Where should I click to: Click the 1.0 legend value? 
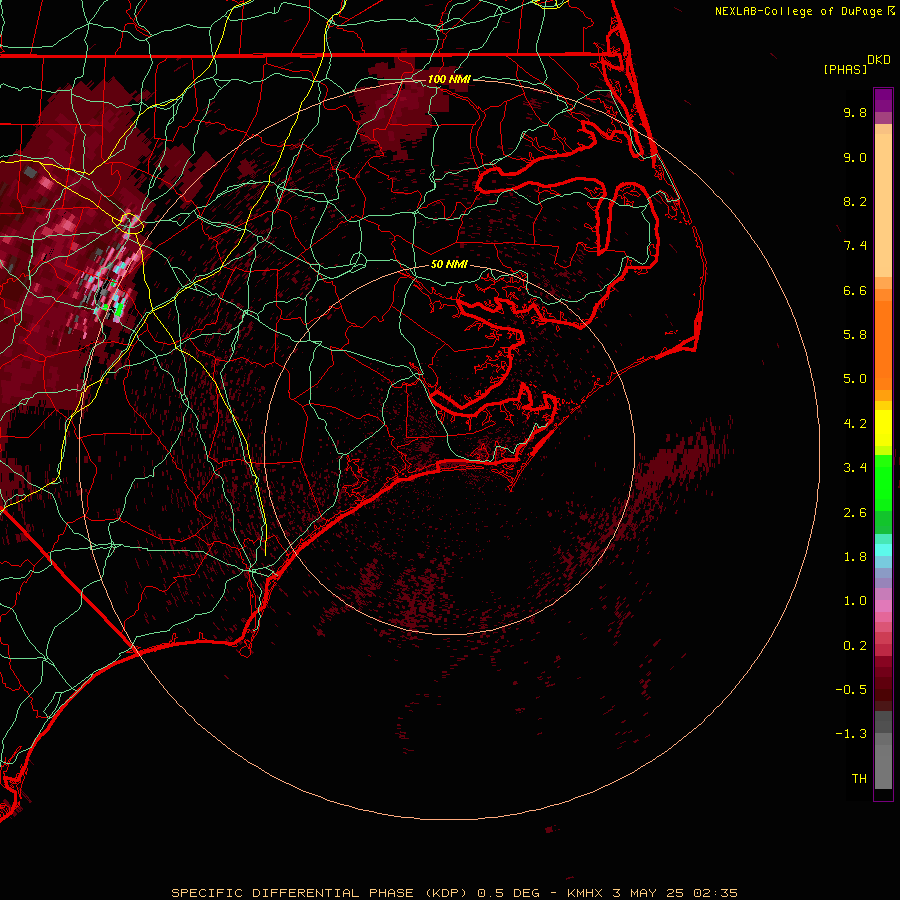[x=855, y=601]
